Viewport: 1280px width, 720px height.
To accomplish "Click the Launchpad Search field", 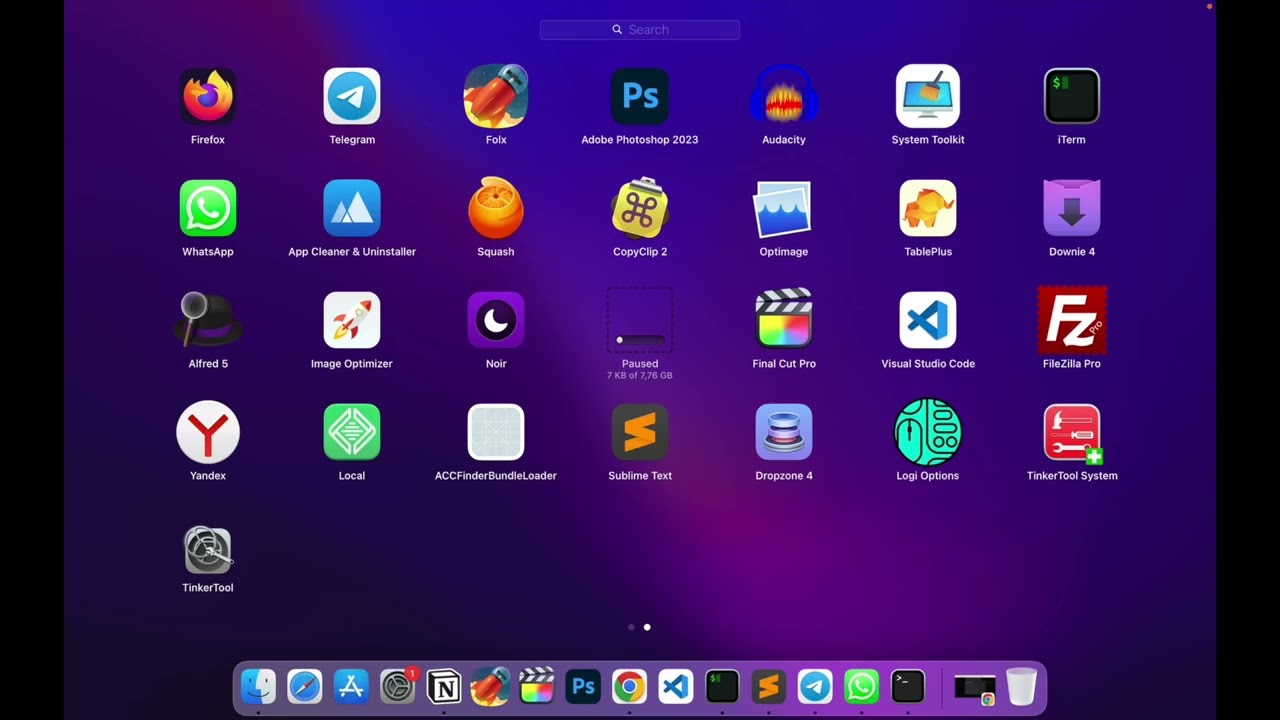I will tap(640, 30).
